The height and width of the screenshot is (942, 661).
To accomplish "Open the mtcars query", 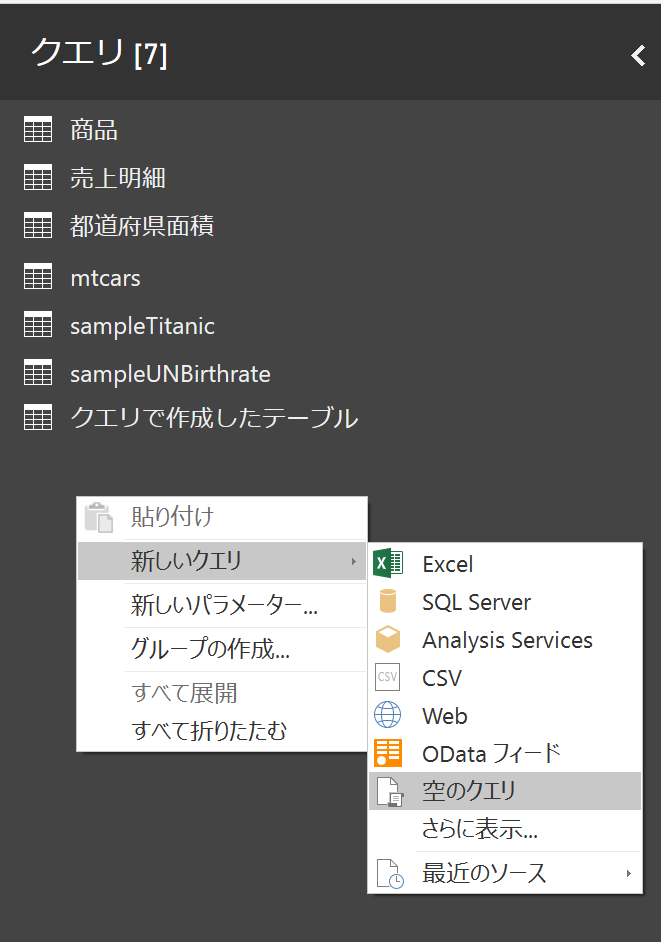I will tap(105, 277).
